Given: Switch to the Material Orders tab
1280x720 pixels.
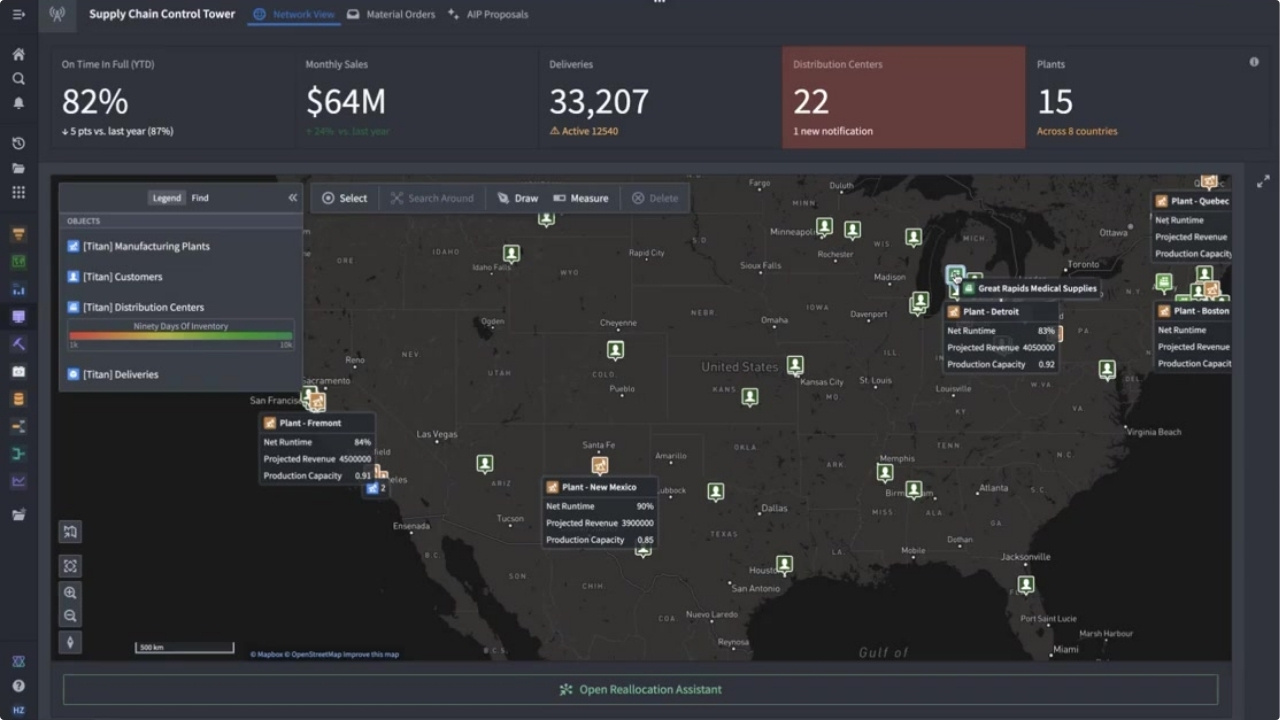Looking at the screenshot, I should 392,14.
